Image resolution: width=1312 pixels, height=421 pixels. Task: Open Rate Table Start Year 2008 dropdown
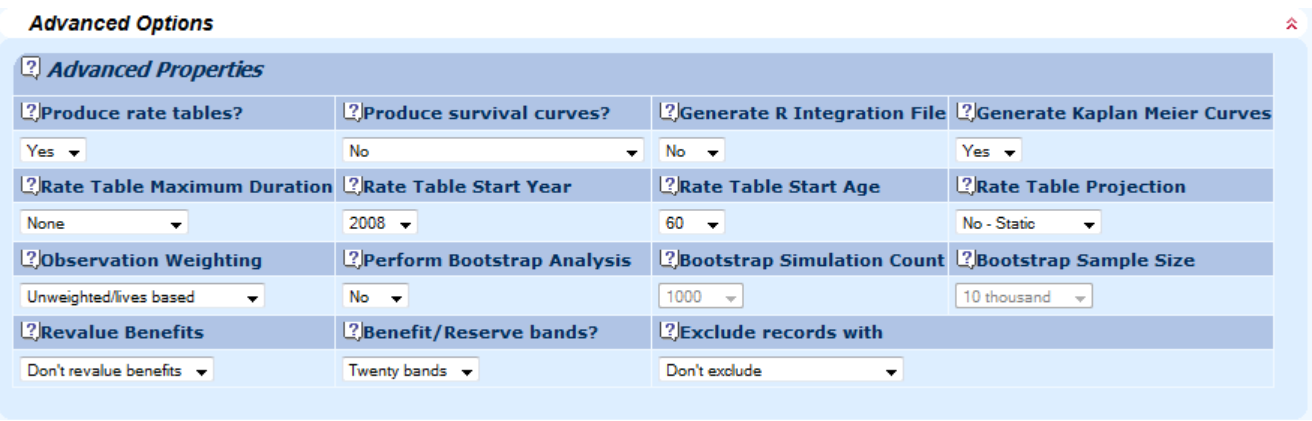tap(380, 225)
